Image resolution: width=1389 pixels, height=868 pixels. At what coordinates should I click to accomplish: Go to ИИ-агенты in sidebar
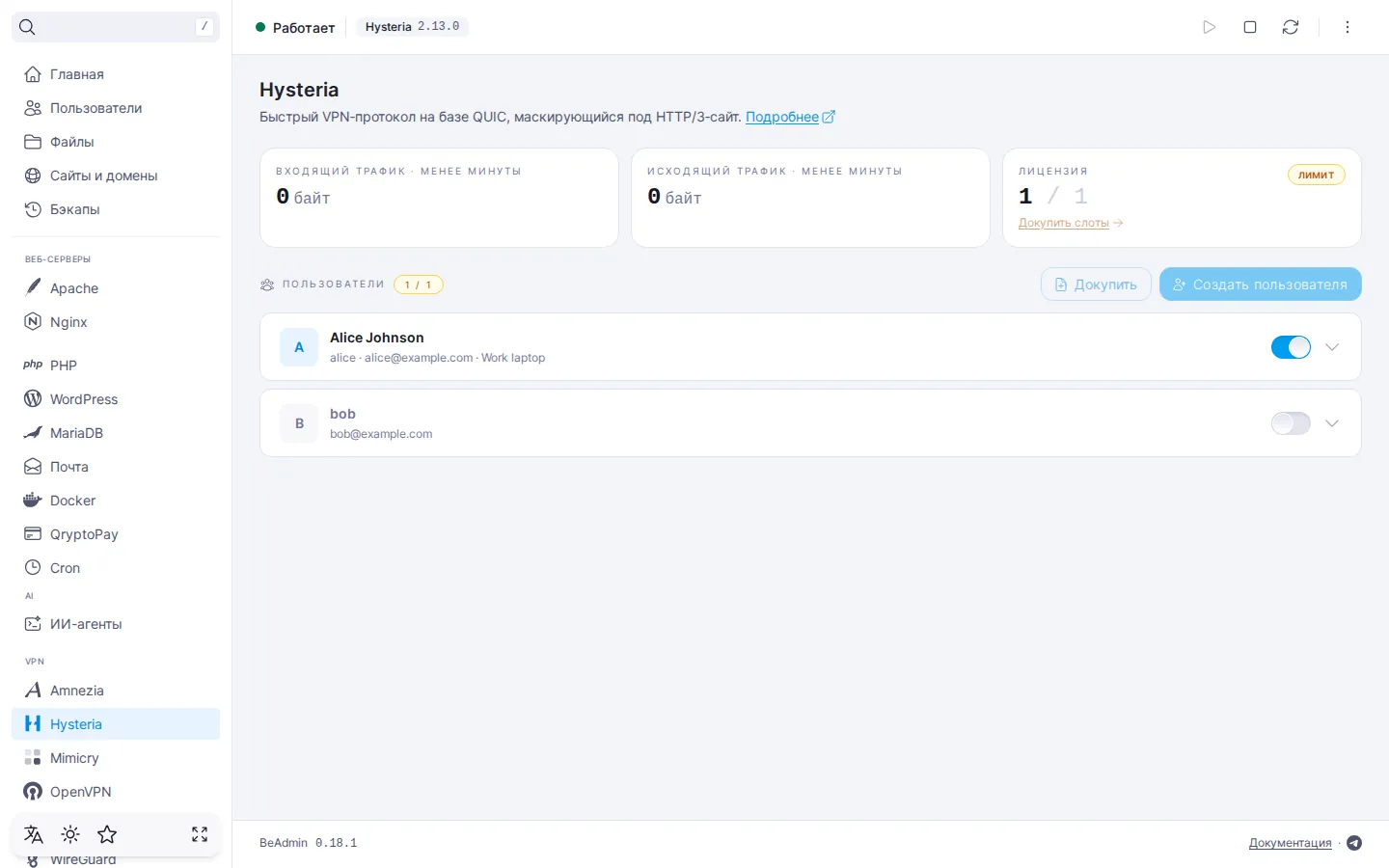click(116, 623)
